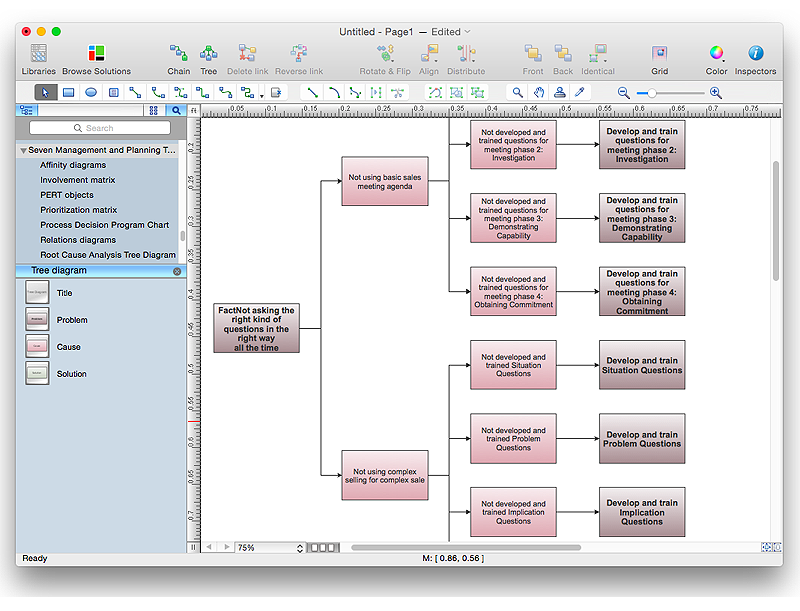Select the Tree connection tool
This screenshot has width=800, height=611.
click(x=208, y=54)
